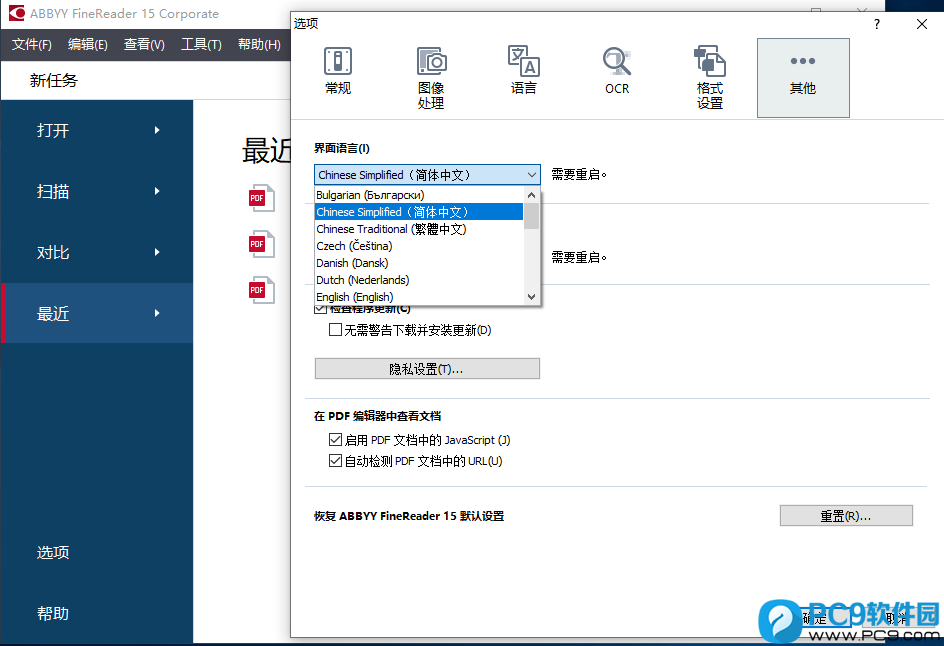
Task: Open 选项 in the left sidebar
Action: tap(53, 552)
